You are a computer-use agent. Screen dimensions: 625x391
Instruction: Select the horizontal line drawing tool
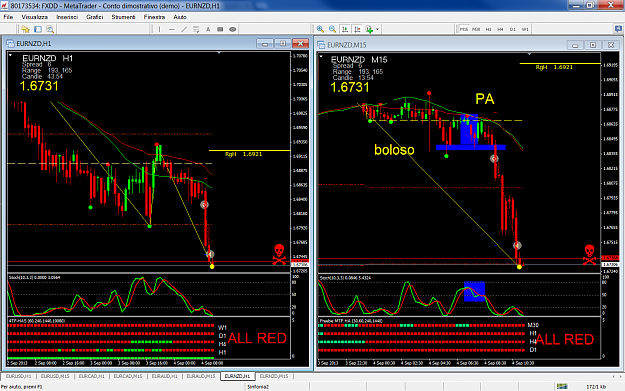point(172,29)
